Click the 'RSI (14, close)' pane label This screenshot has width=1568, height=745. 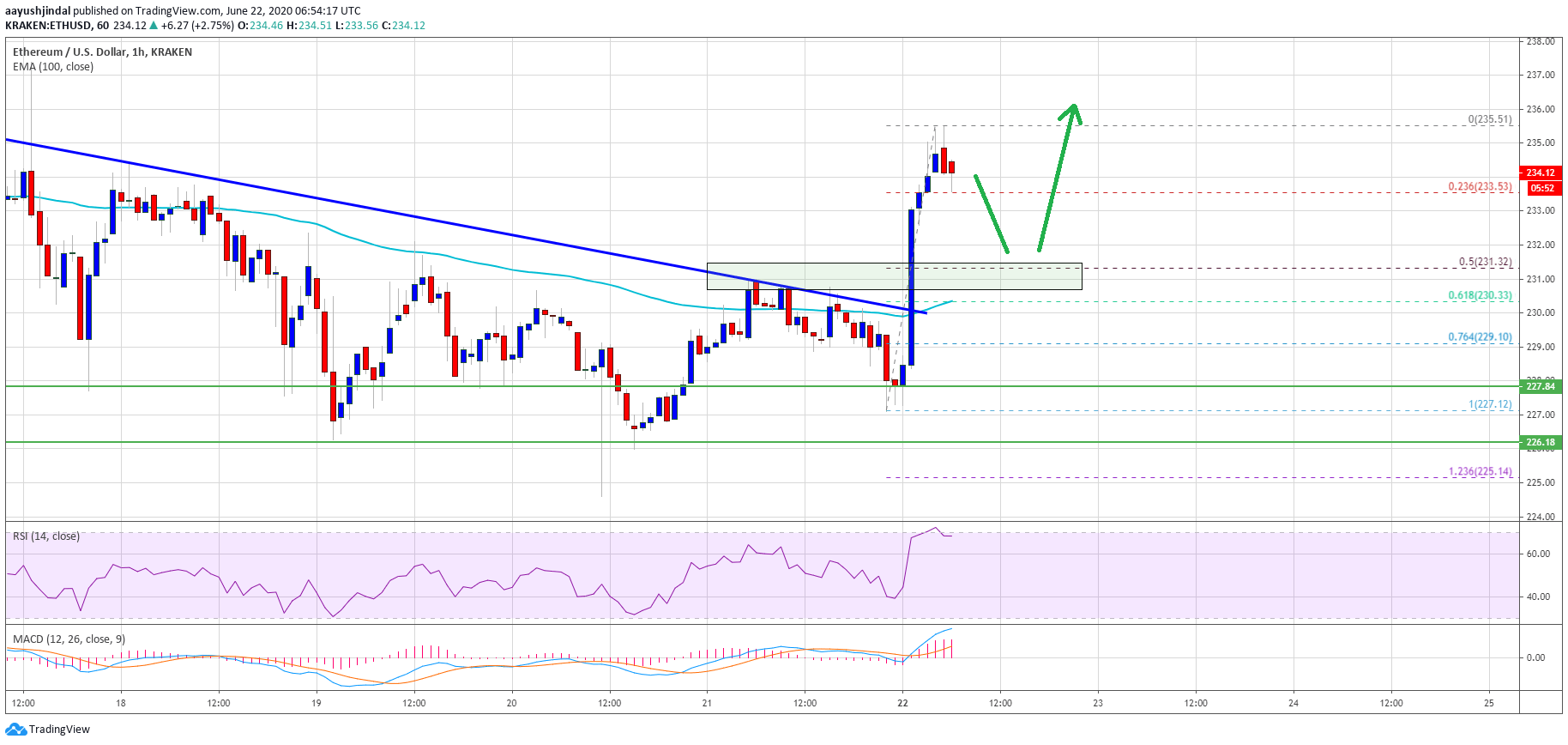46,536
